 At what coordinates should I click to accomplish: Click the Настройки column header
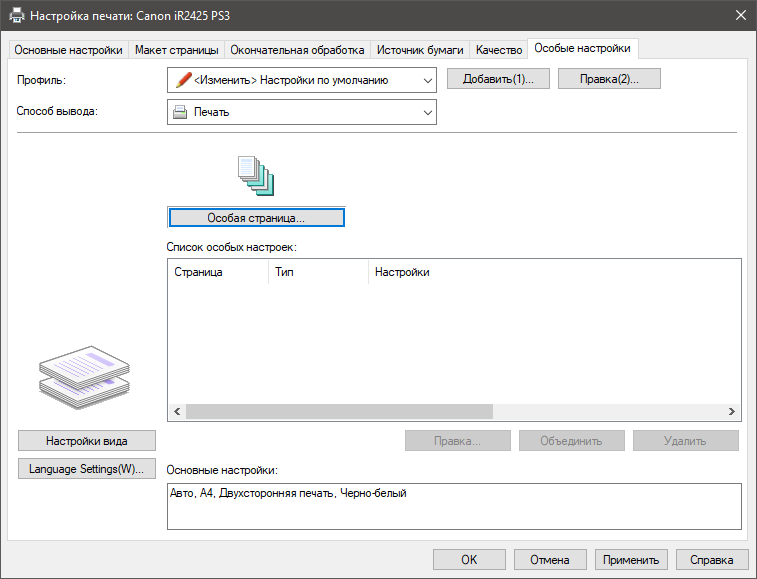pyautogui.click(x=554, y=272)
